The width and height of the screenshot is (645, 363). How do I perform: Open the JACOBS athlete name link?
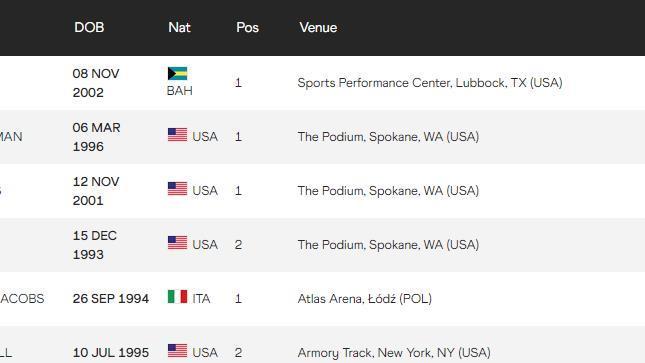tap(22, 298)
